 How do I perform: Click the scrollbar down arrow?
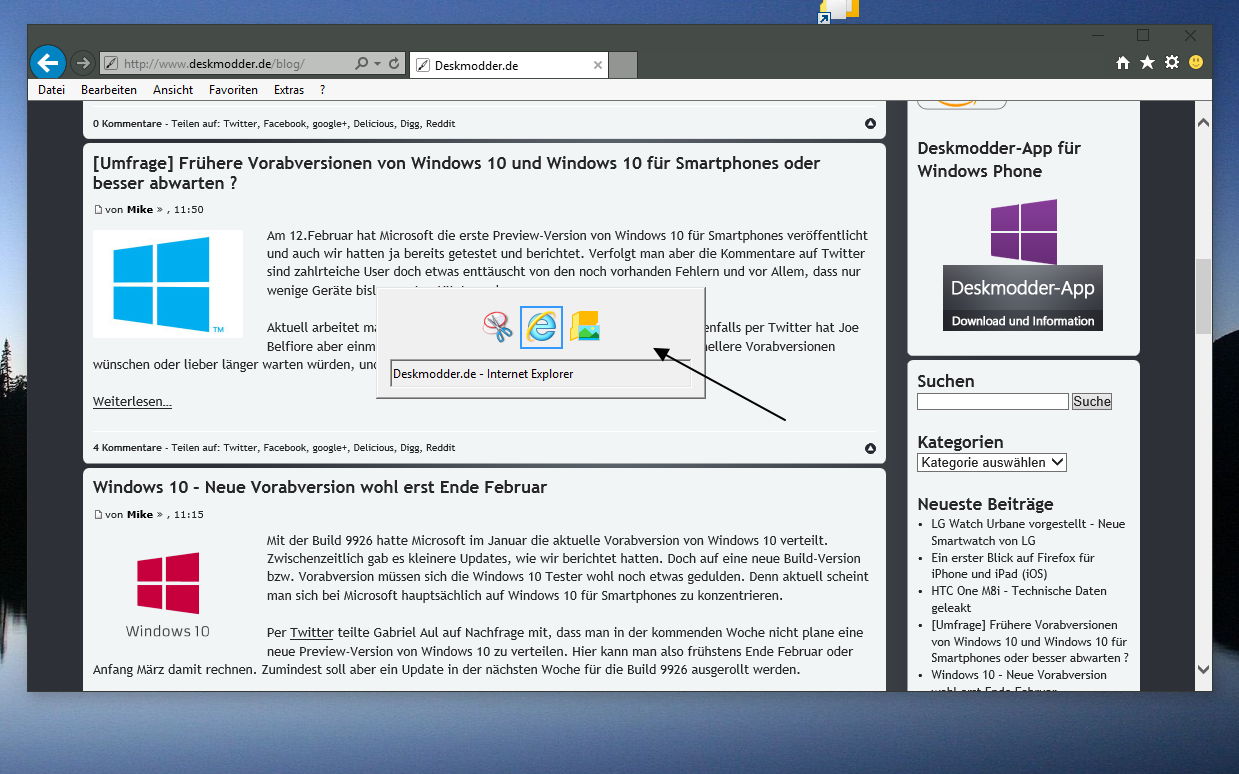[1203, 669]
